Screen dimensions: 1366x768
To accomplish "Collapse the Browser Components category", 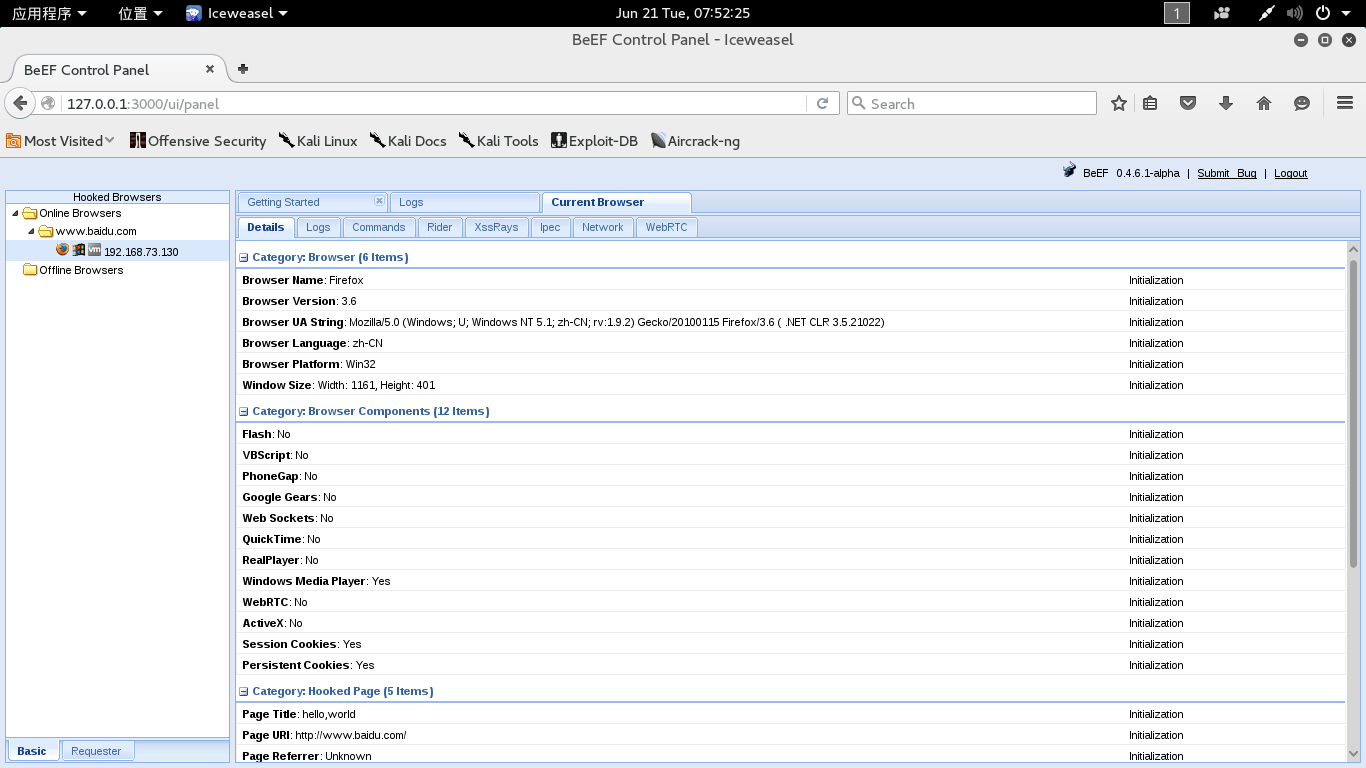I will click(x=244, y=412).
